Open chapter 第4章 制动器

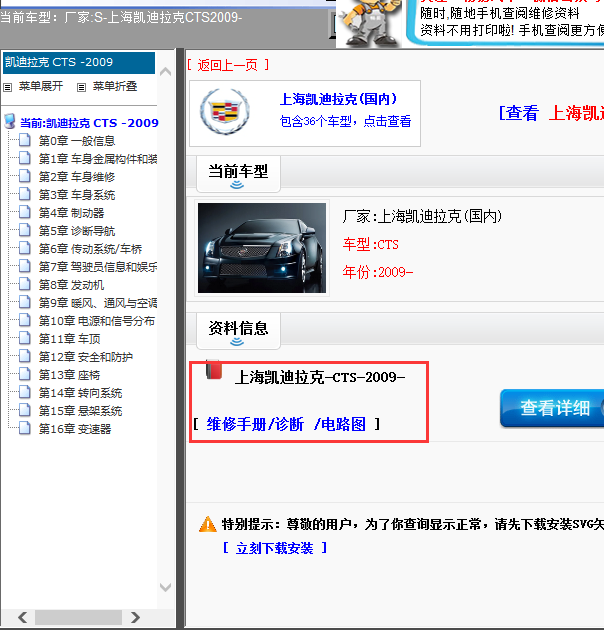coord(72,213)
